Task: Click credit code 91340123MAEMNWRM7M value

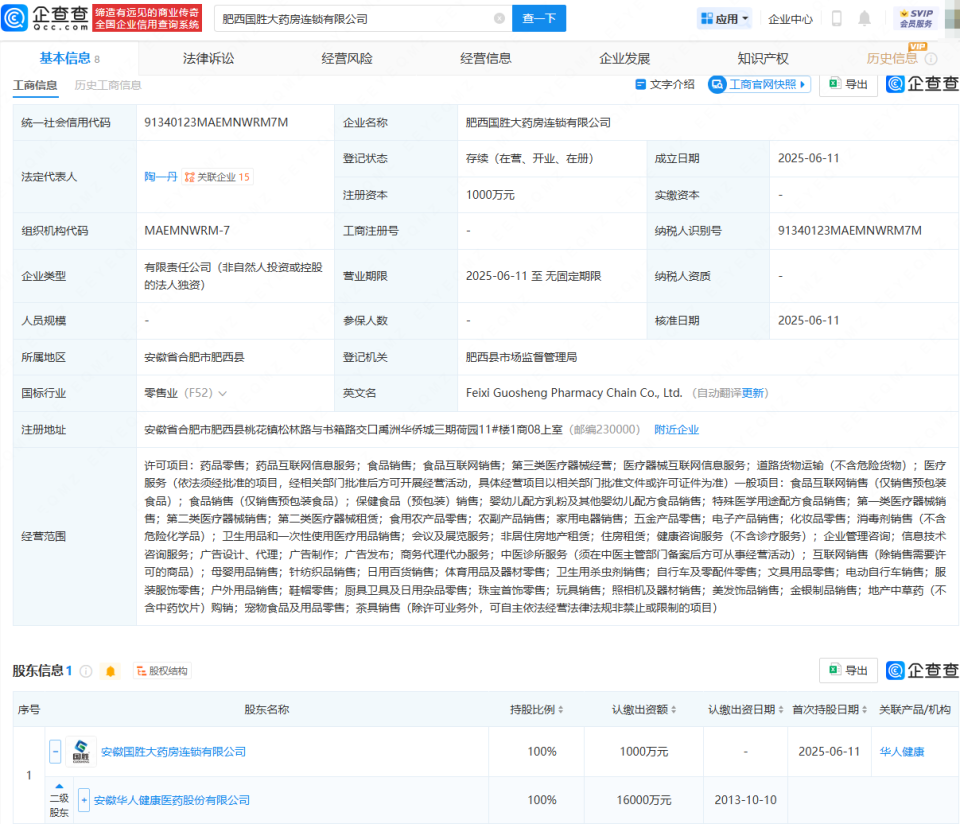Action: [x=216, y=122]
